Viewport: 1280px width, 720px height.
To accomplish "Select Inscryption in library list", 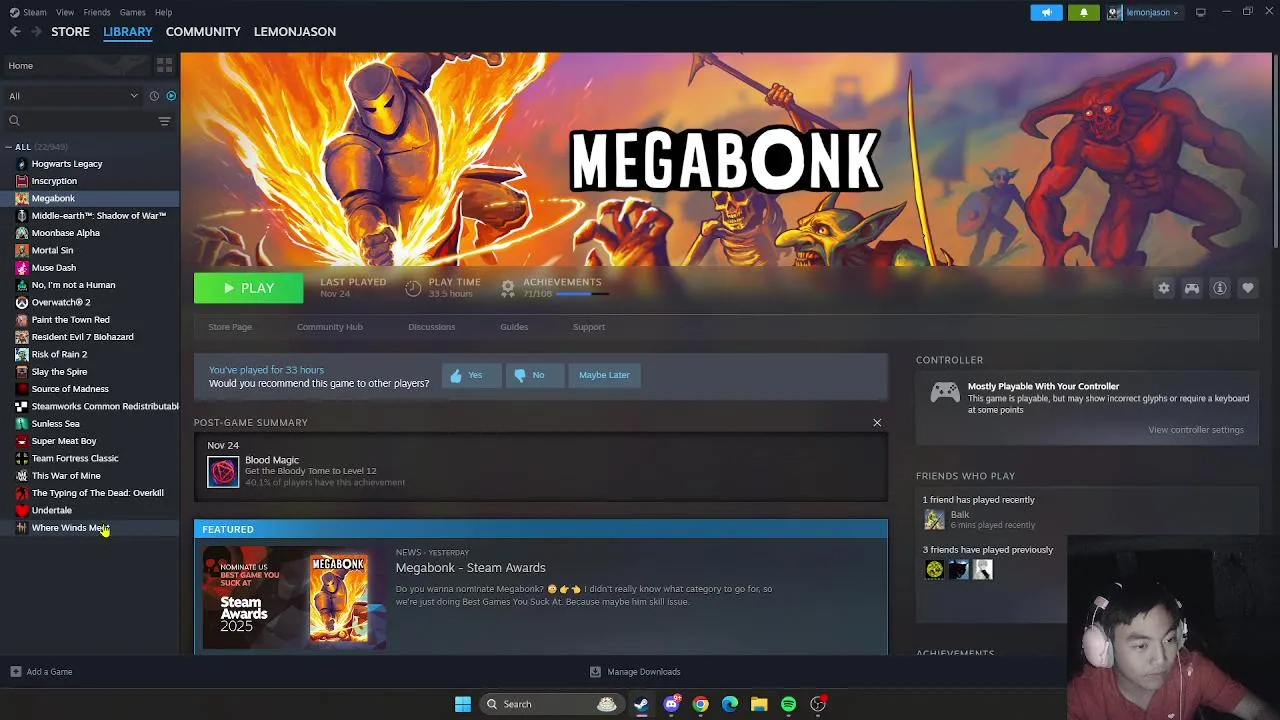I will coord(54,181).
